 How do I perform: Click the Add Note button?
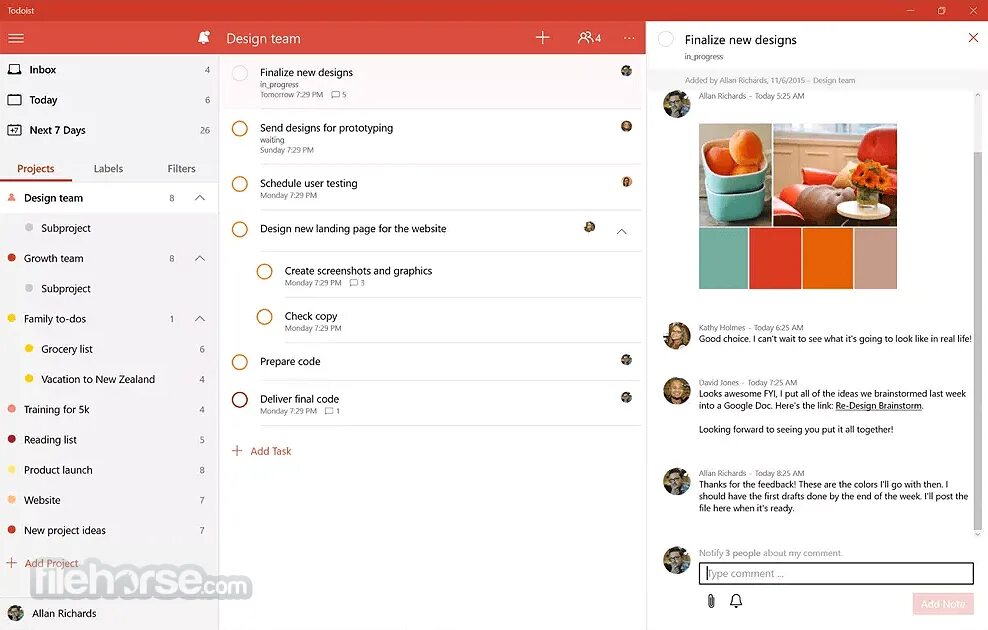[943, 604]
